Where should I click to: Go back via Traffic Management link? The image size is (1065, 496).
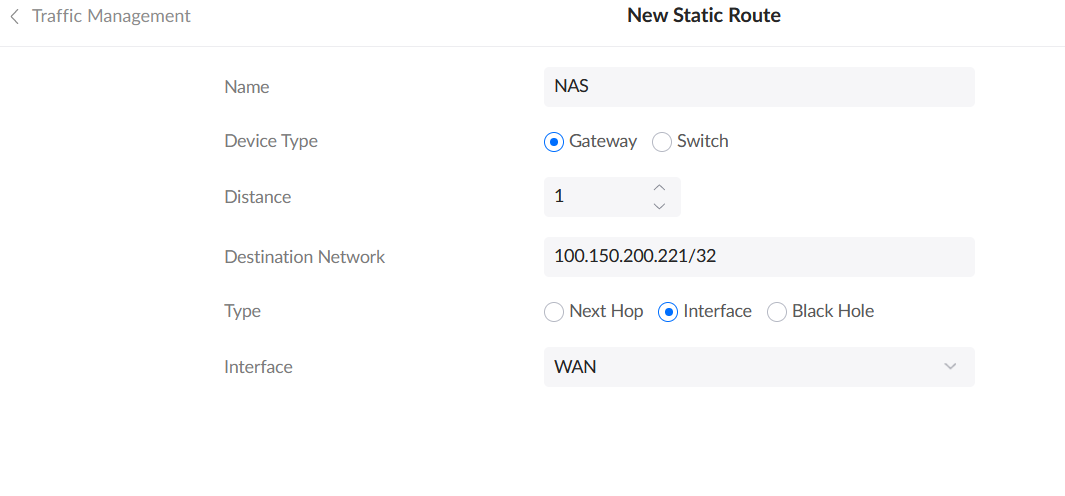111,16
